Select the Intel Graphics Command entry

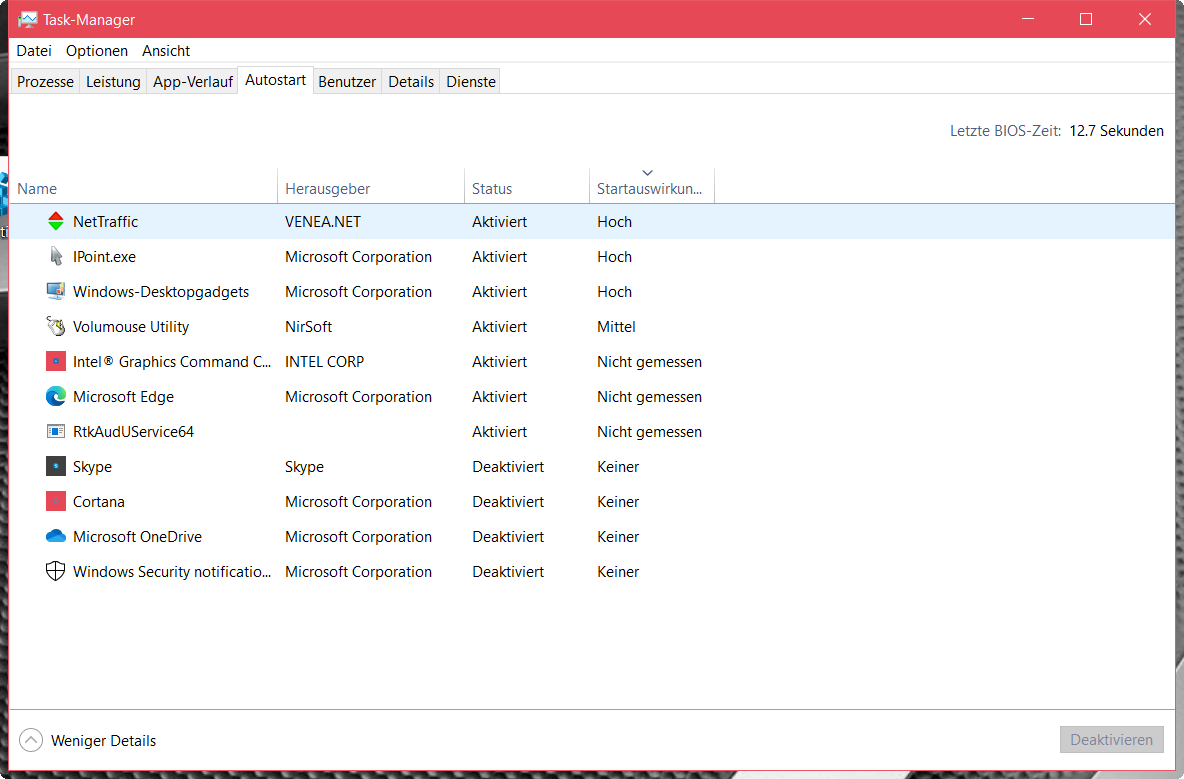click(171, 362)
